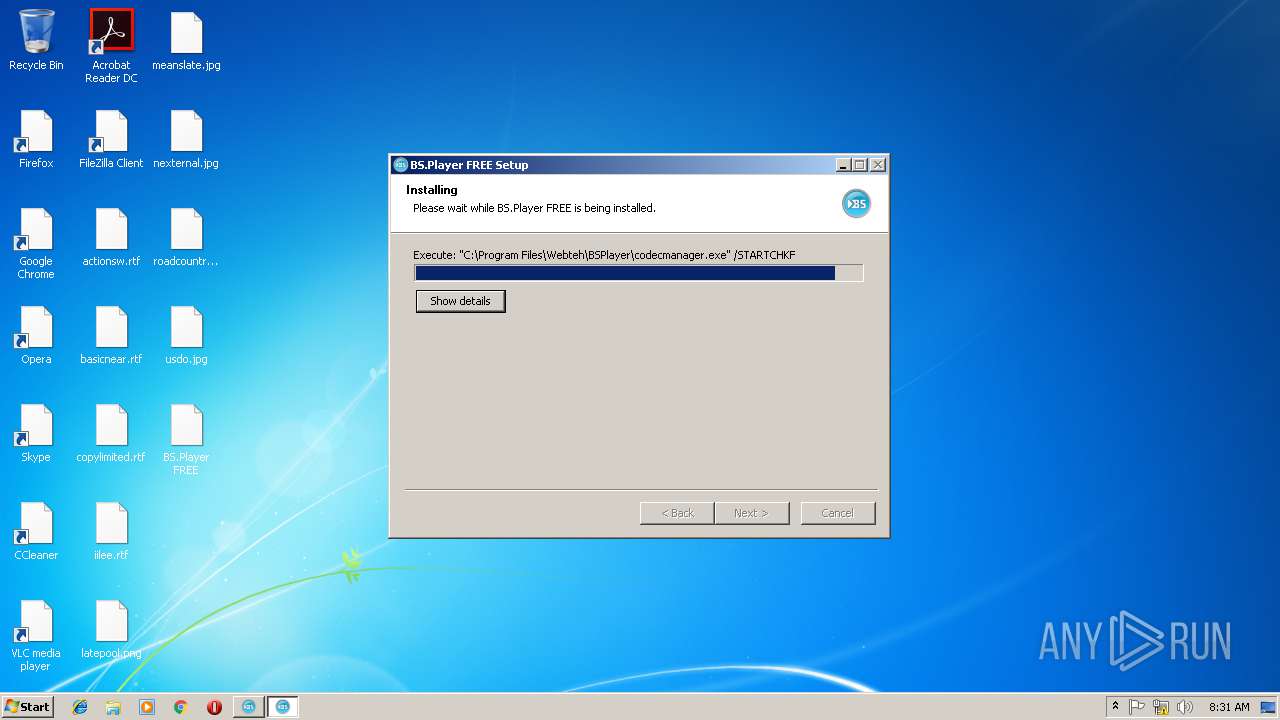This screenshot has height=720, width=1280.
Task: Open Chrome from the taskbar
Action: click(181, 707)
